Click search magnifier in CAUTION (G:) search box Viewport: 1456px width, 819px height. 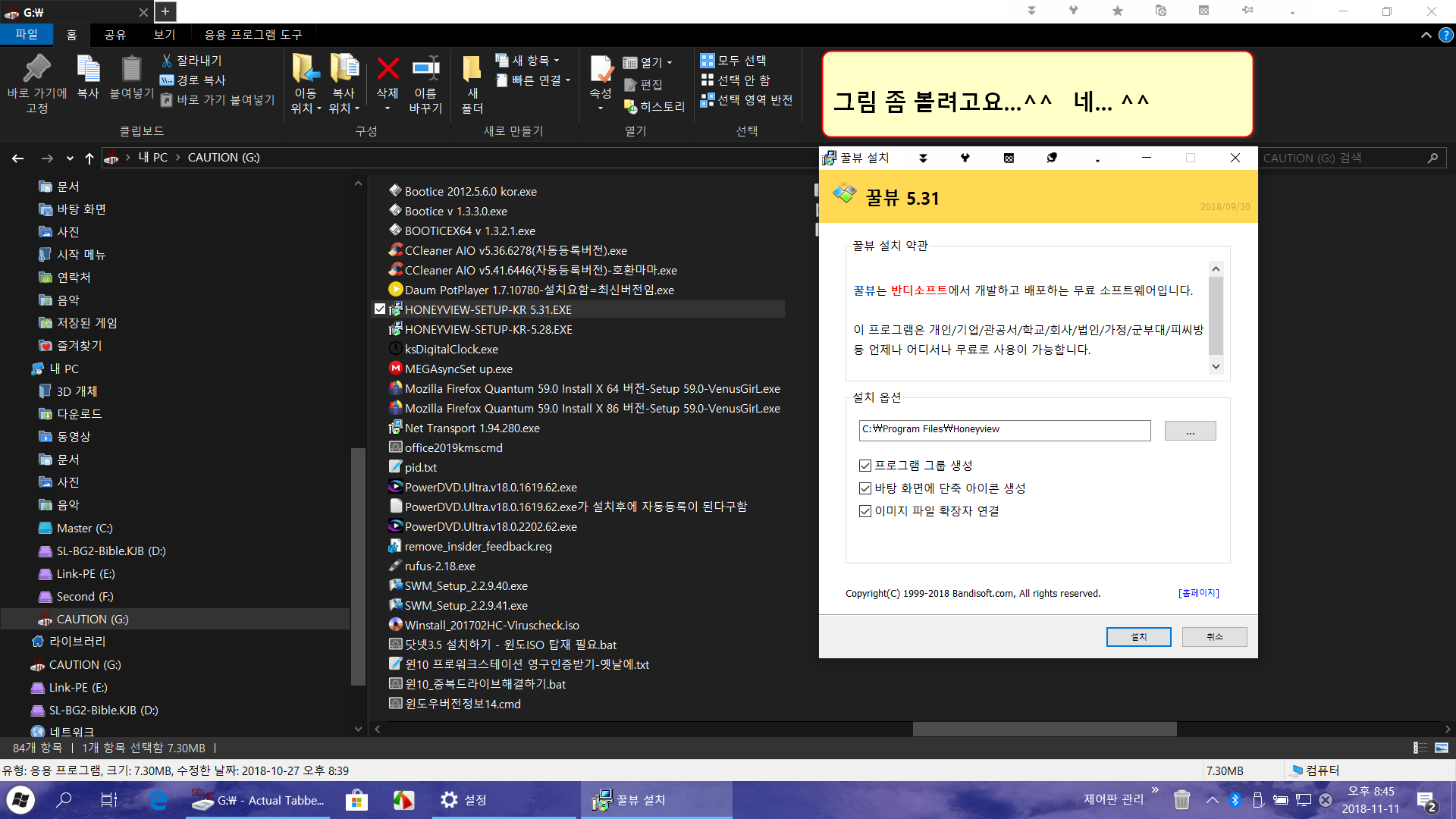[x=1432, y=158]
